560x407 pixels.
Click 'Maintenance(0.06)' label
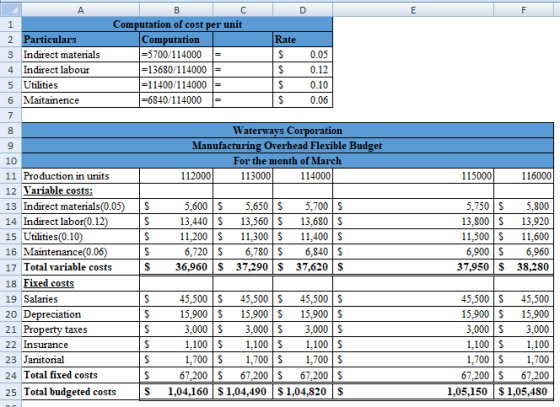pos(81,252)
